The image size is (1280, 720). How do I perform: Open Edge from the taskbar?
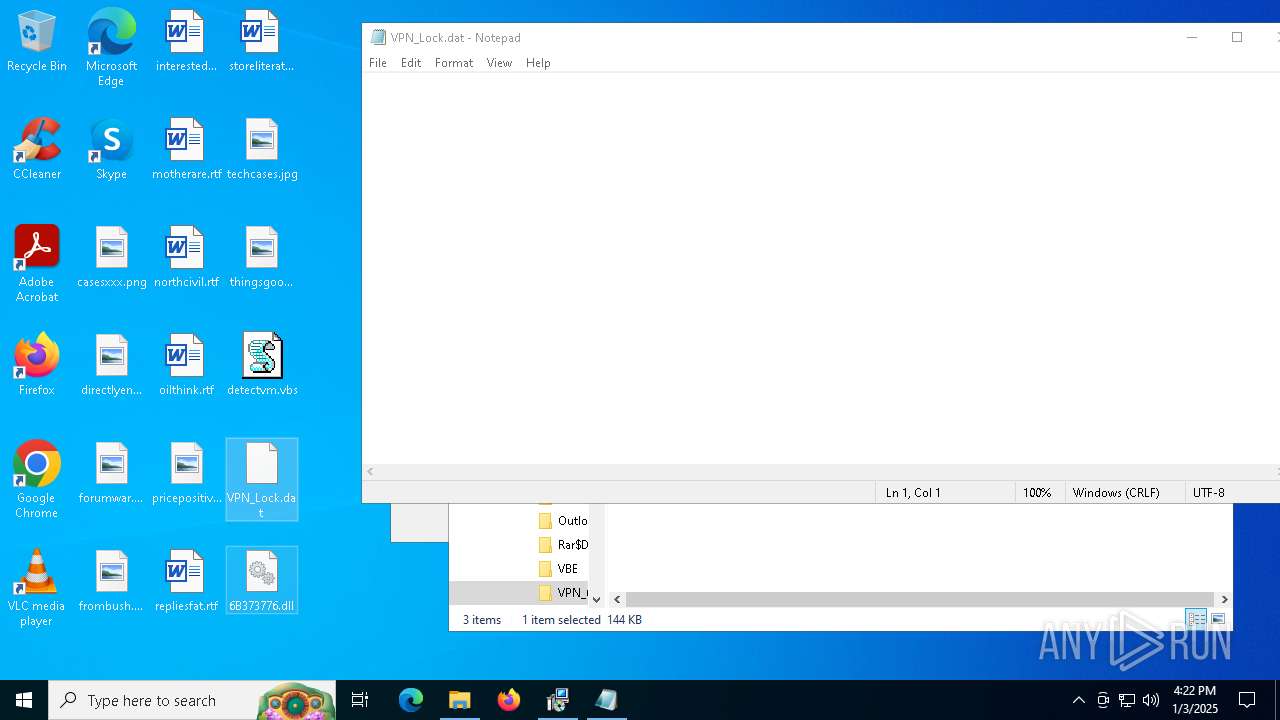point(411,700)
